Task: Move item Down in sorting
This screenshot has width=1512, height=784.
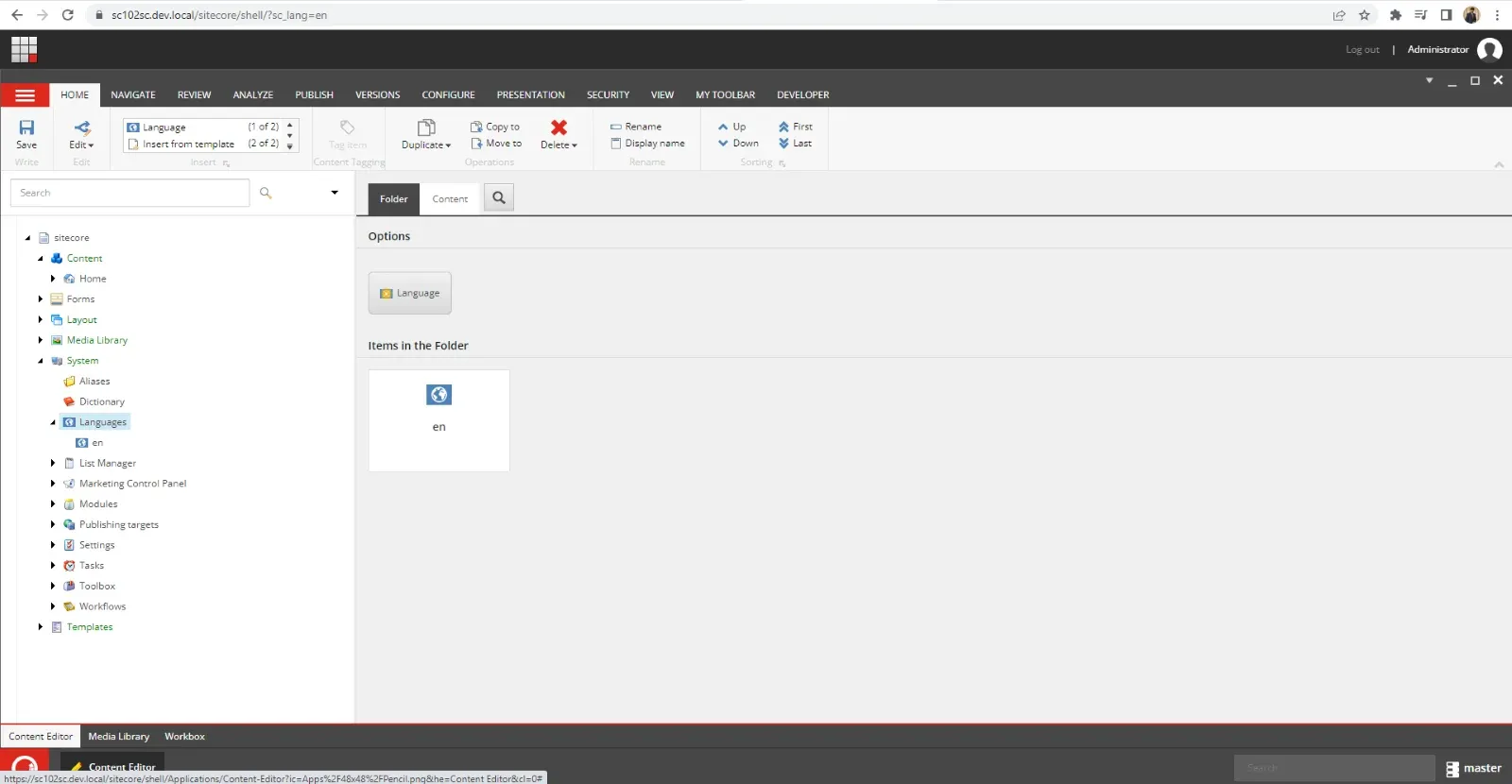Action: click(x=738, y=144)
